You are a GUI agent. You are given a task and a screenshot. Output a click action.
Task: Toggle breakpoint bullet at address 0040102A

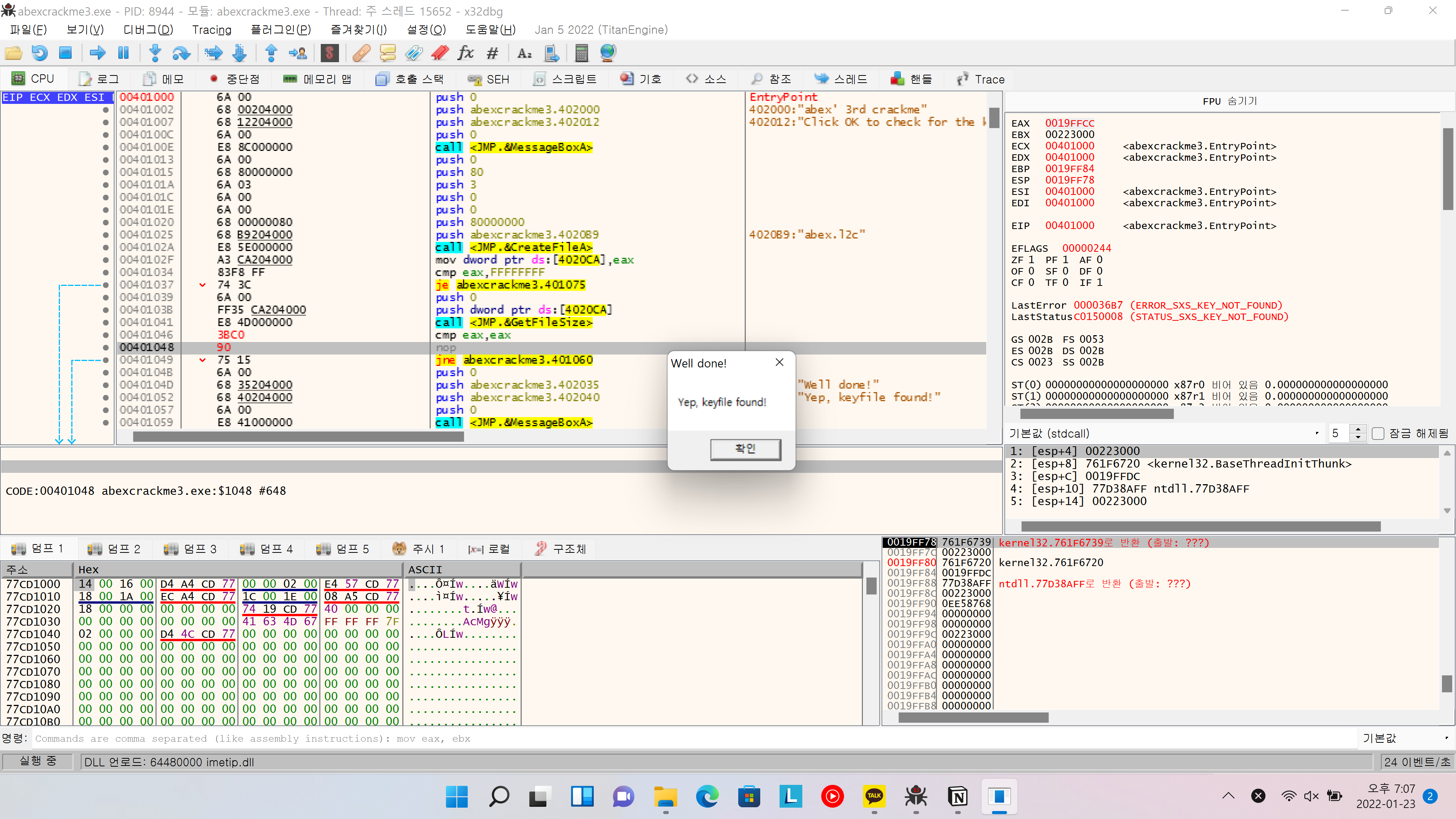106,247
